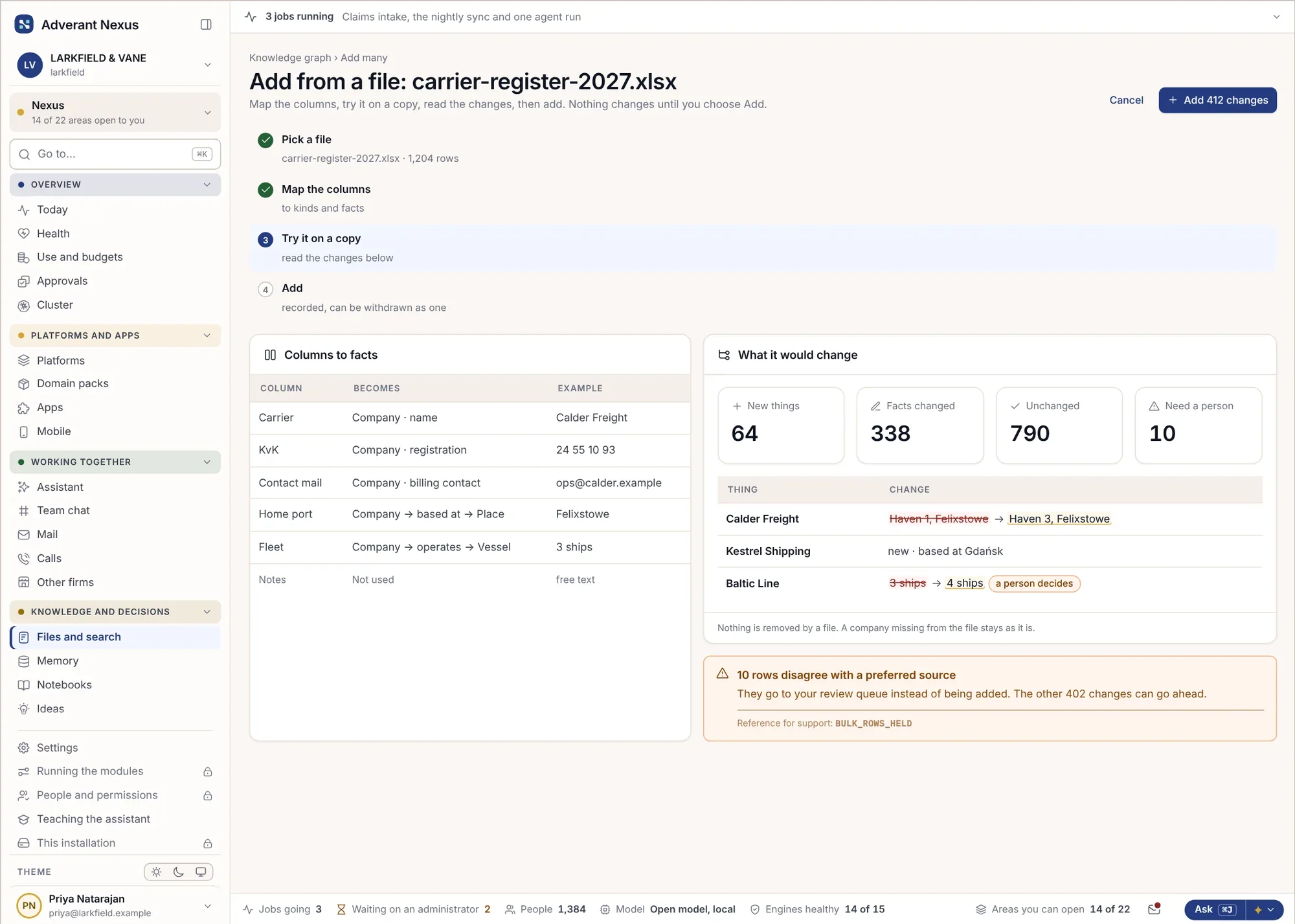Open the Adverant Nexus logo
The image size is (1295, 924).
pos(24,25)
